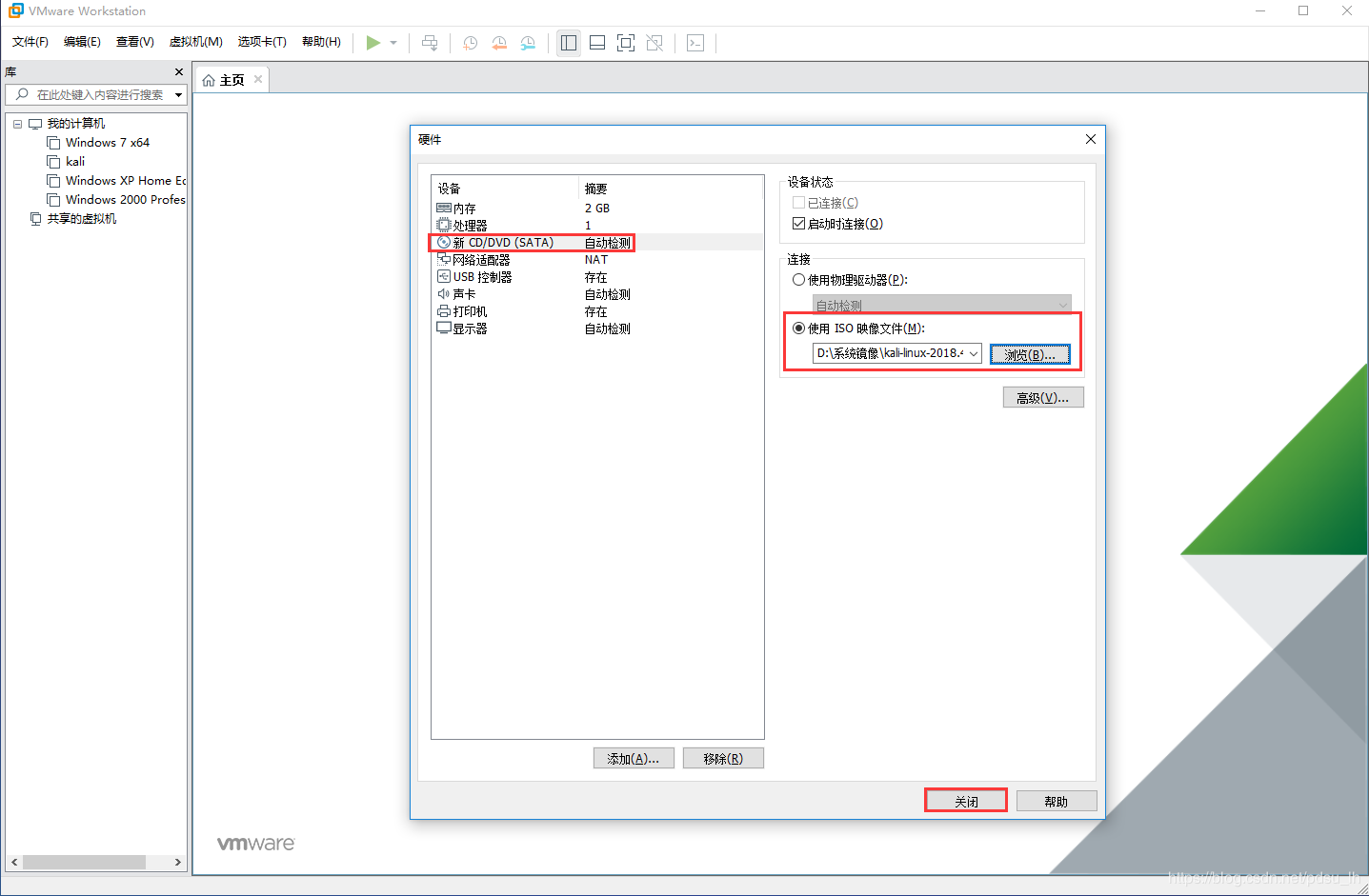This screenshot has width=1369, height=896.
Task: Click the 关闭 close button in dialog
Action: (x=966, y=802)
